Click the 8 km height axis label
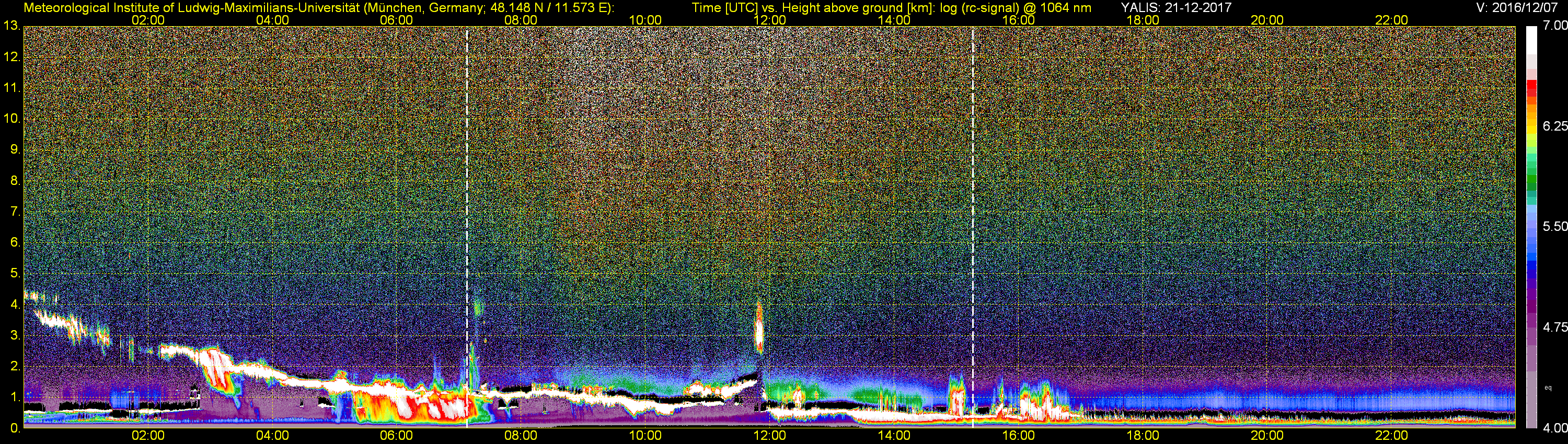 coord(15,181)
